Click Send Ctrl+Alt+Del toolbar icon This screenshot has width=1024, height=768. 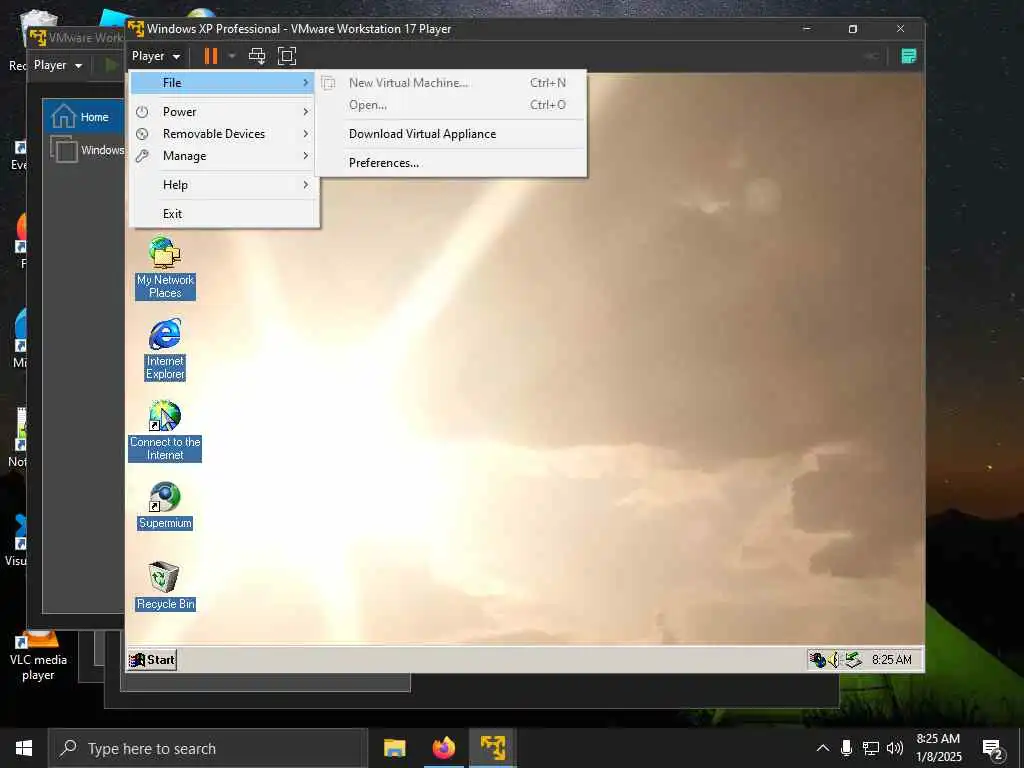(257, 56)
